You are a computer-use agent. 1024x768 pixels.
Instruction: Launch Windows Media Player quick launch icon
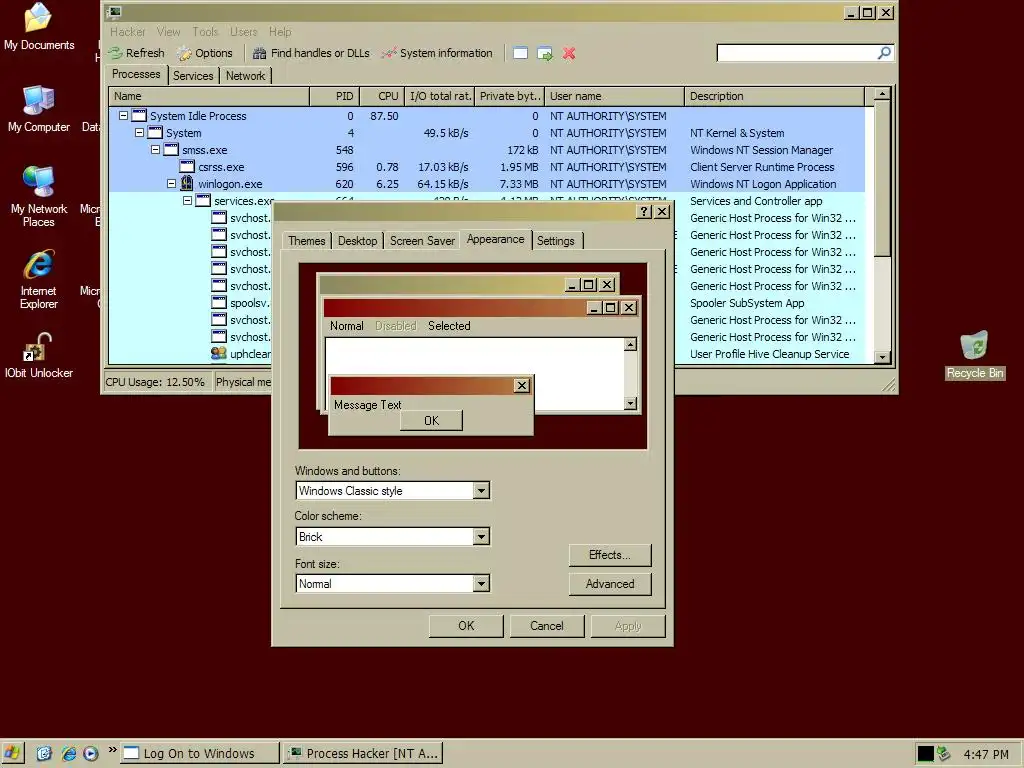tap(91, 753)
